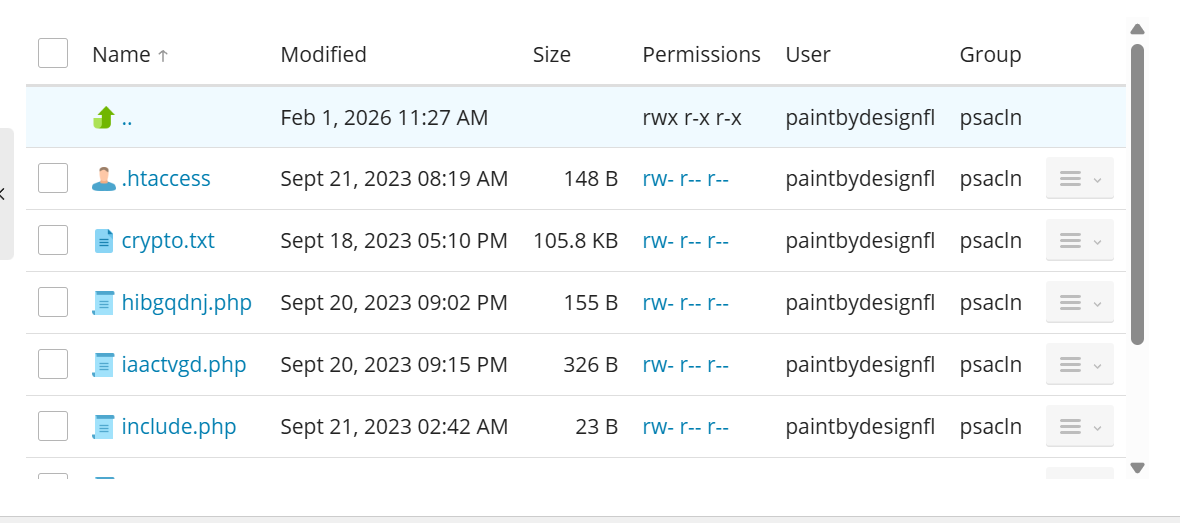Toggle the select-all checkbox in header
The width and height of the screenshot is (1180, 523).
pyautogui.click(x=53, y=54)
